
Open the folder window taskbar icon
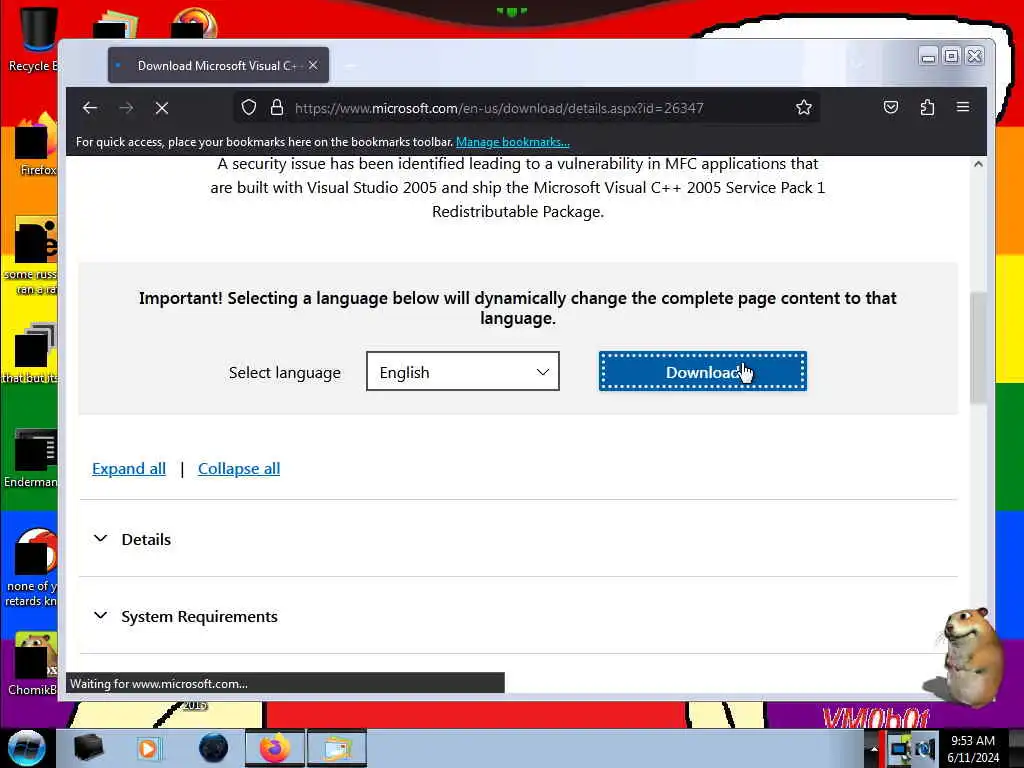337,748
